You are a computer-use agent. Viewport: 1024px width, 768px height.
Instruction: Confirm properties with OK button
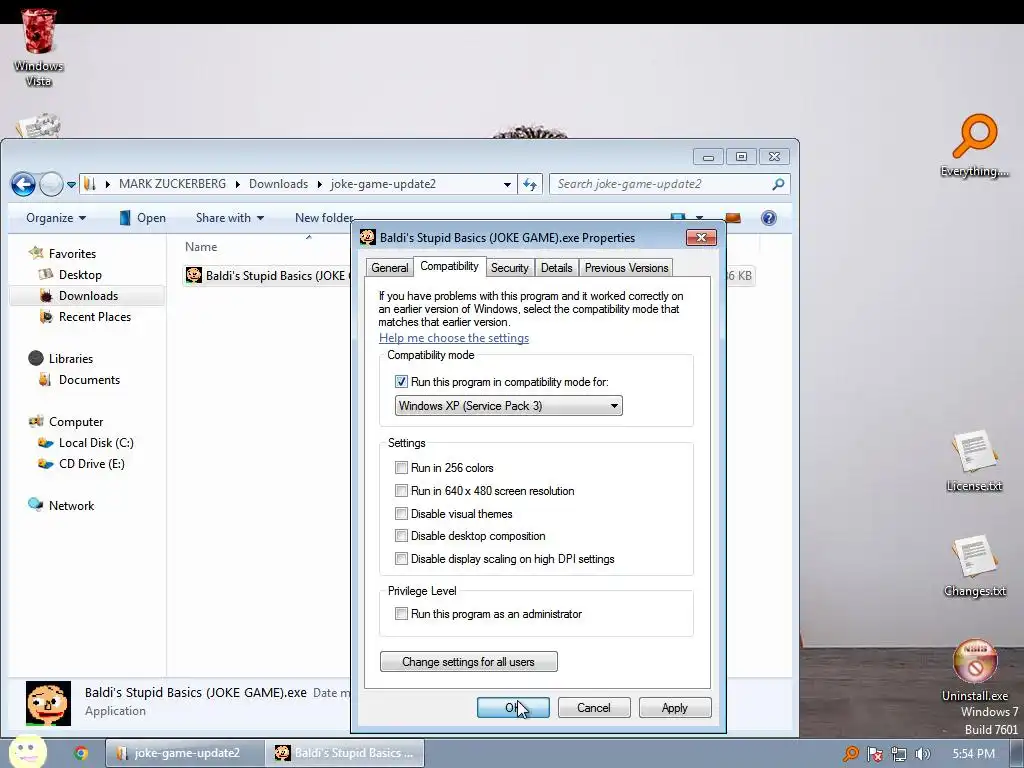(513, 708)
